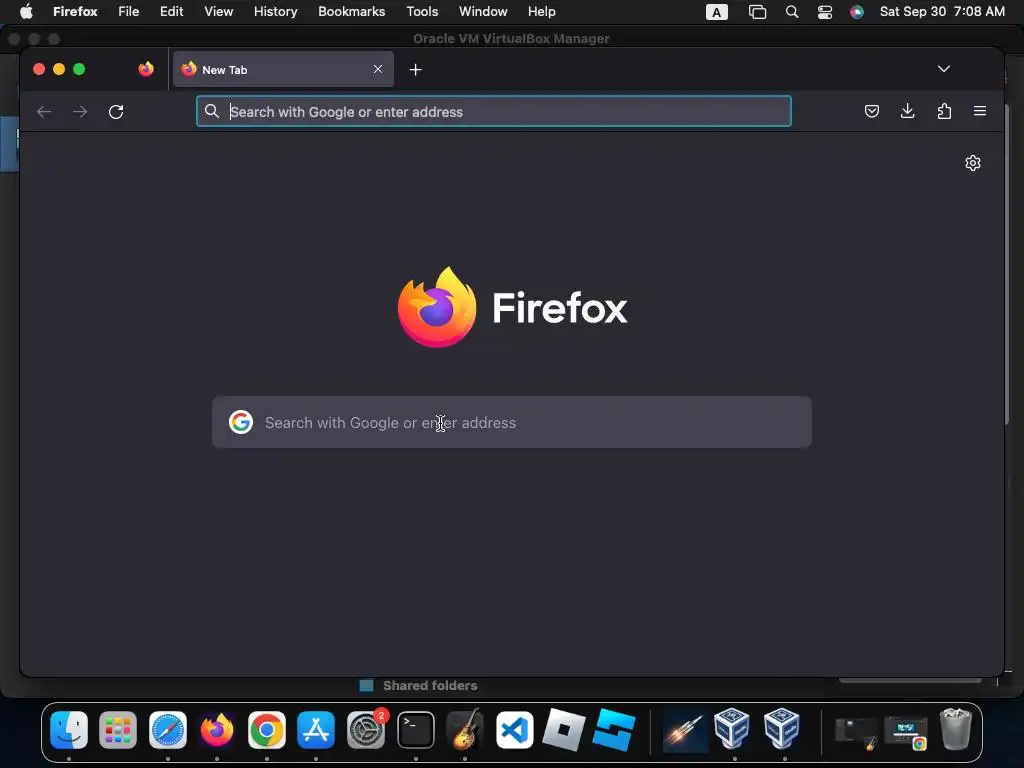1024x768 pixels.
Task: Focus the address bar search field
Action: (x=494, y=112)
